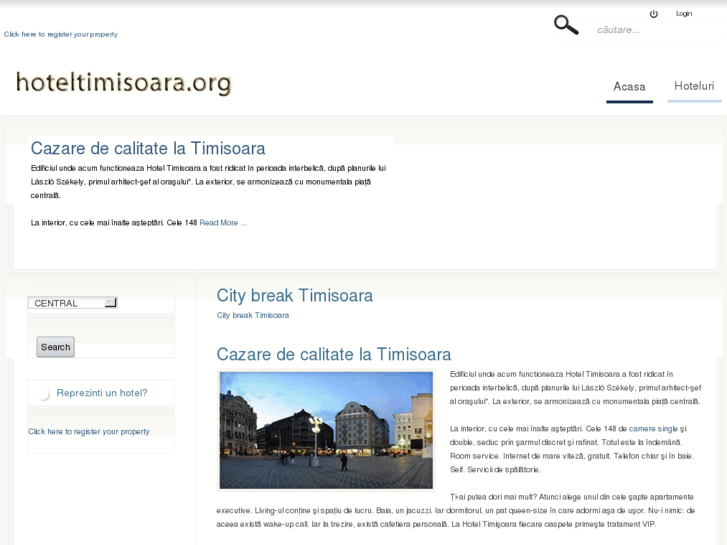
Task: Click the power icon beside Login
Action: pyautogui.click(x=654, y=14)
